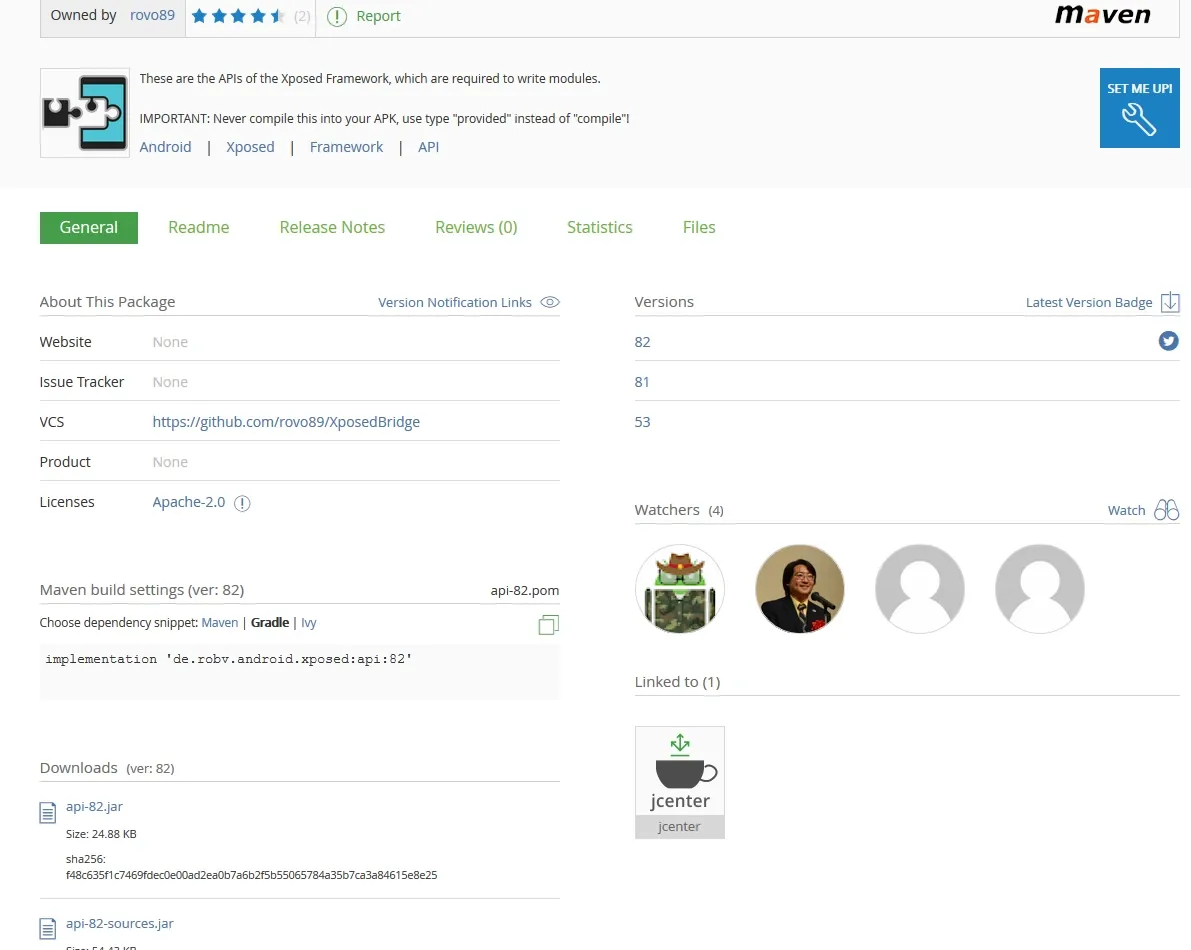
Task: Download the api-82.jar file
Action: coord(94,806)
